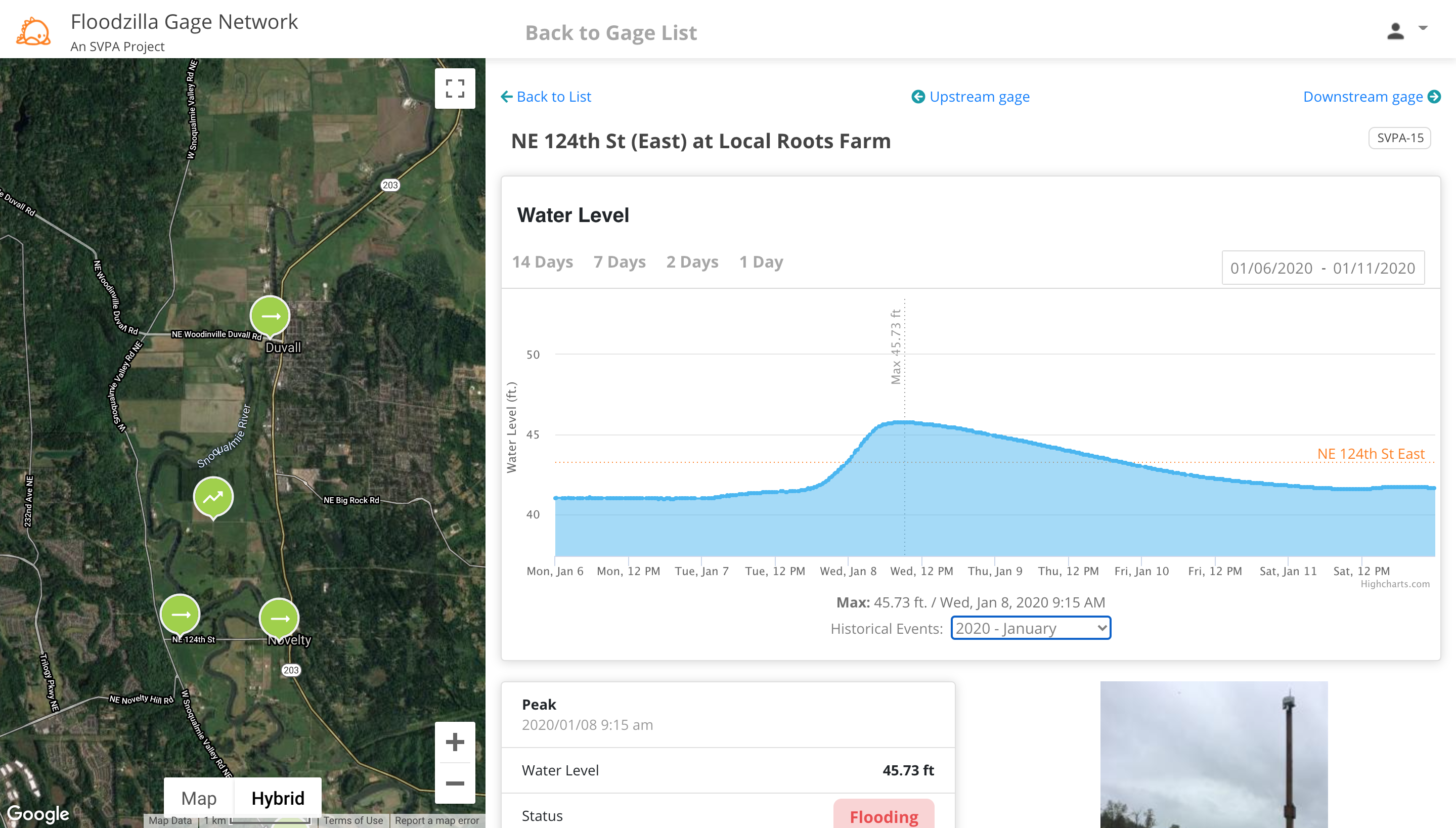1456x828 pixels.
Task: Switch map to Hybrid view
Action: (278, 798)
